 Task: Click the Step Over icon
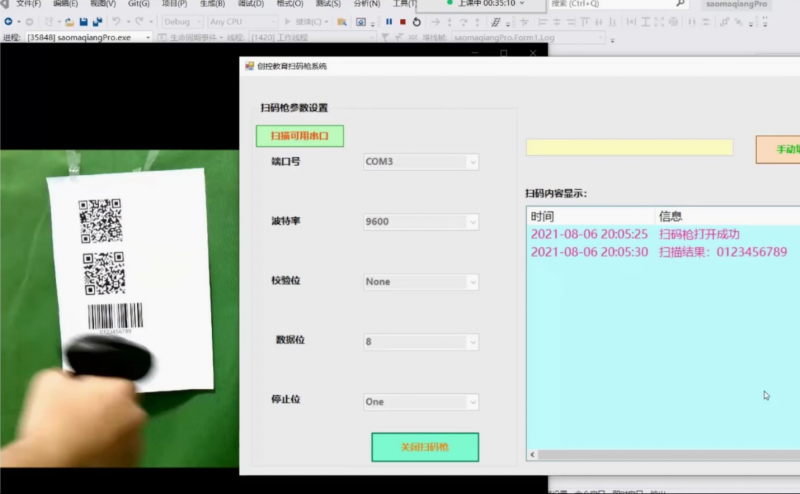(x=463, y=22)
